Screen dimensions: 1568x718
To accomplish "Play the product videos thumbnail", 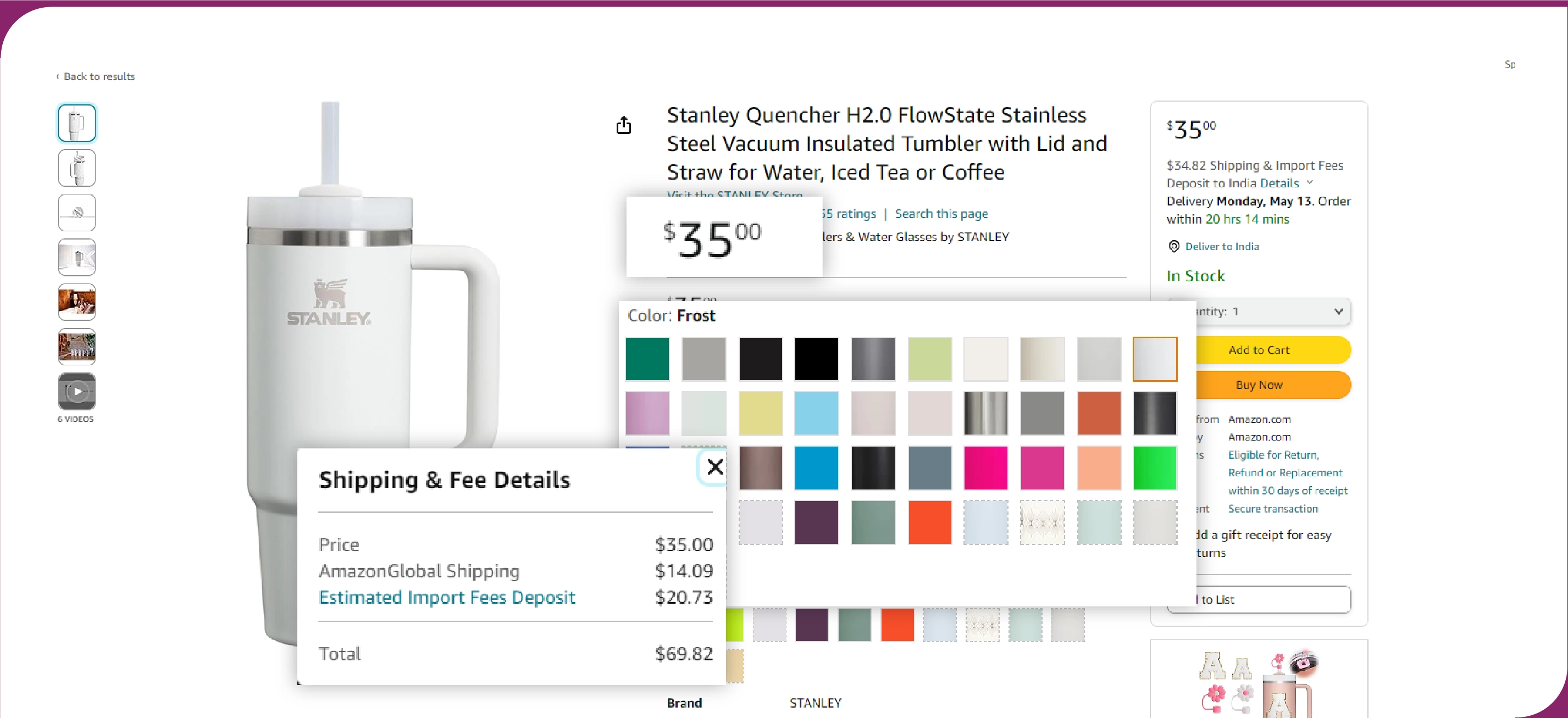I will point(77,391).
